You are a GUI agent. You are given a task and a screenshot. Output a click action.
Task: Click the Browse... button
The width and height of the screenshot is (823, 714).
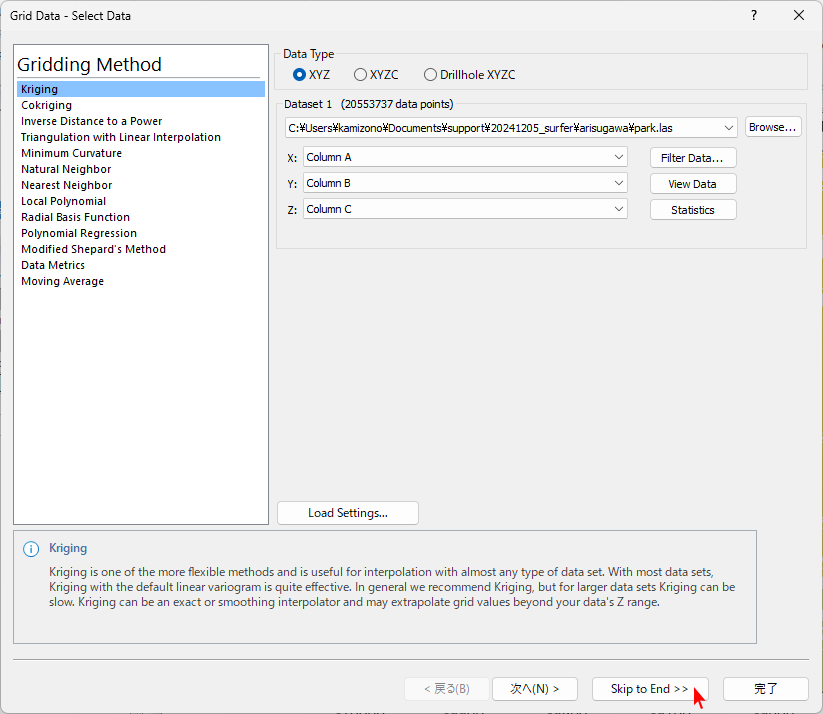pos(772,128)
